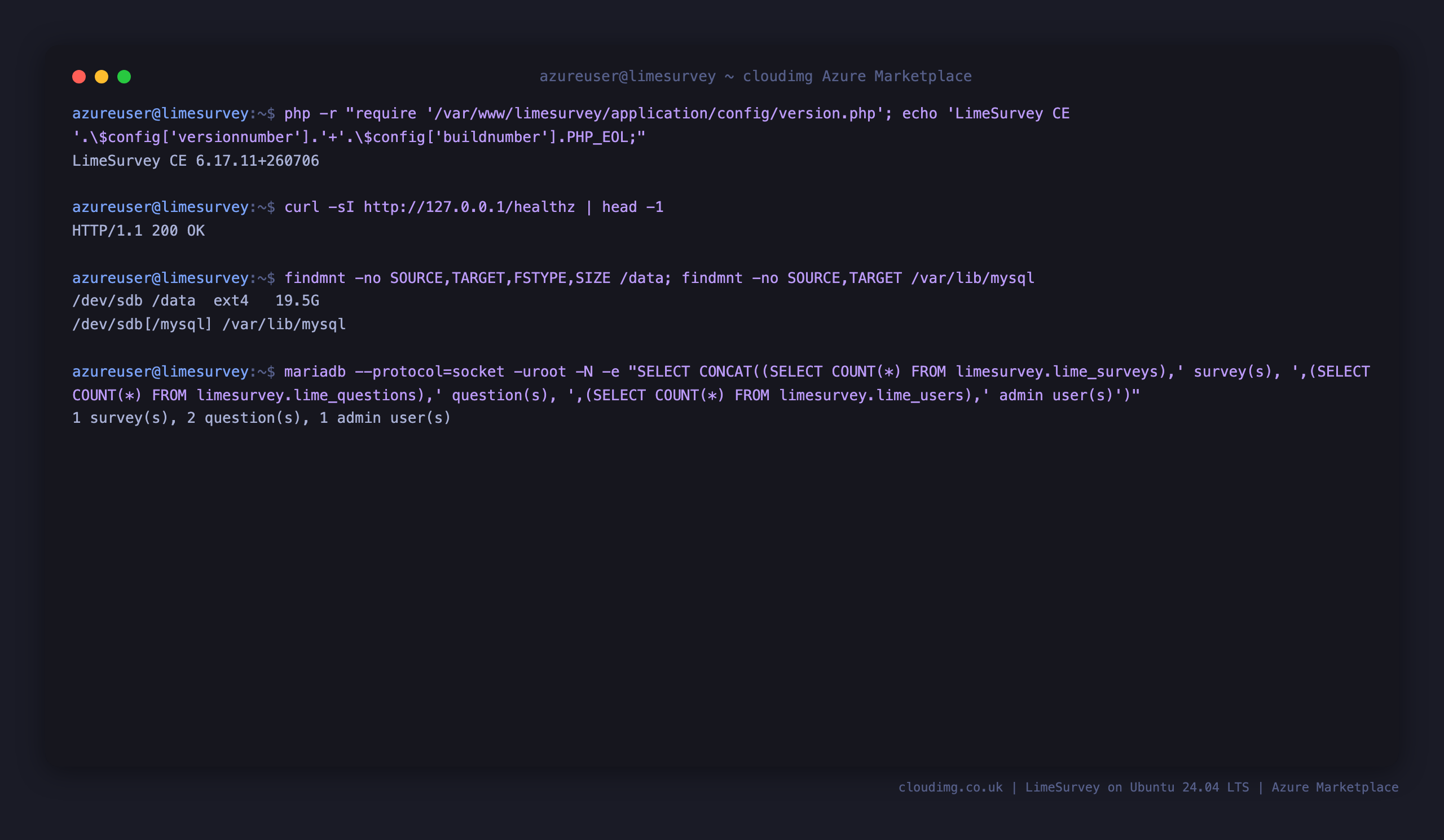The width and height of the screenshot is (1444, 840).
Task: Select the 1 survey(s), 2 question(s) output
Action: tap(261, 418)
